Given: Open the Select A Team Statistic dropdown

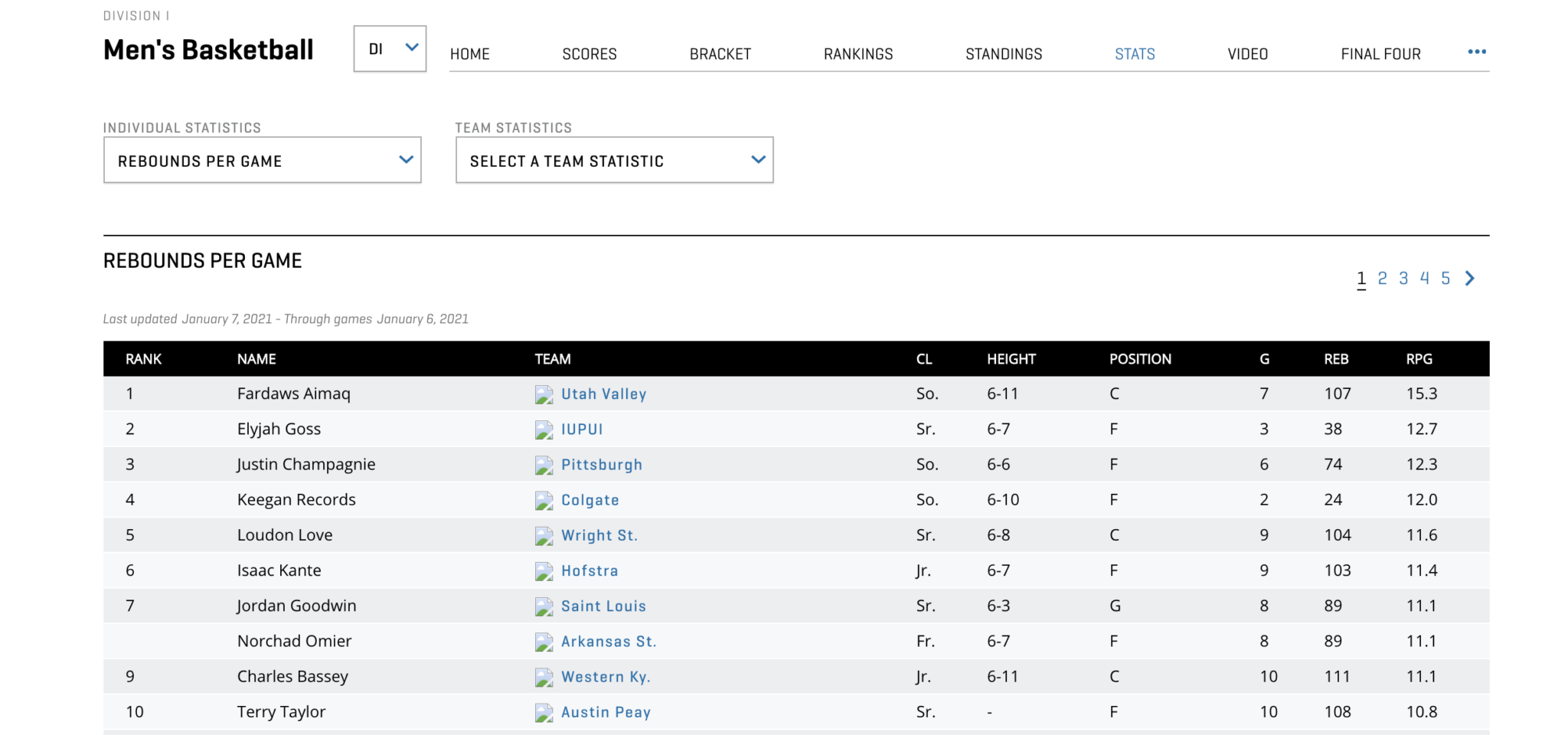Looking at the screenshot, I should (x=614, y=160).
